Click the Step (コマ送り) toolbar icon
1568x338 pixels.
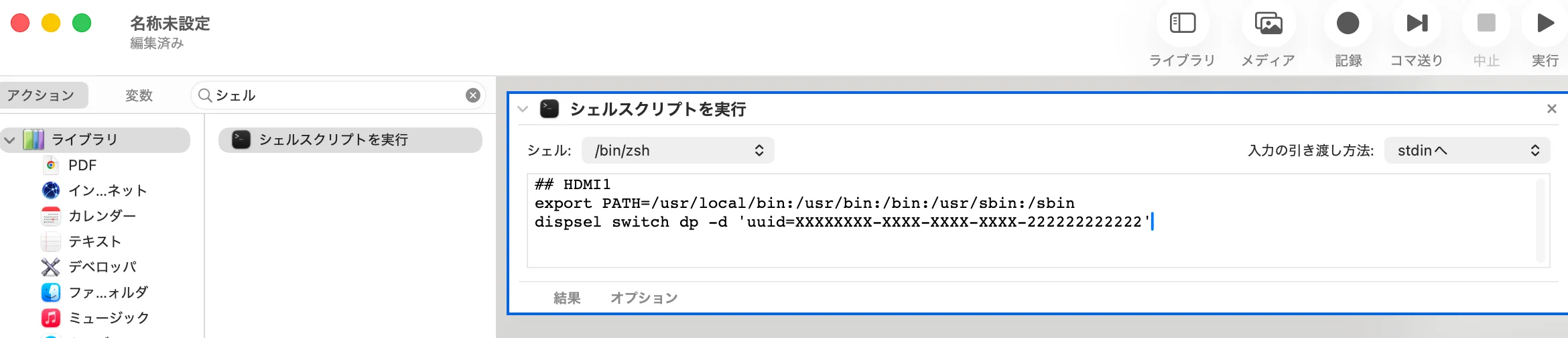(1417, 23)
